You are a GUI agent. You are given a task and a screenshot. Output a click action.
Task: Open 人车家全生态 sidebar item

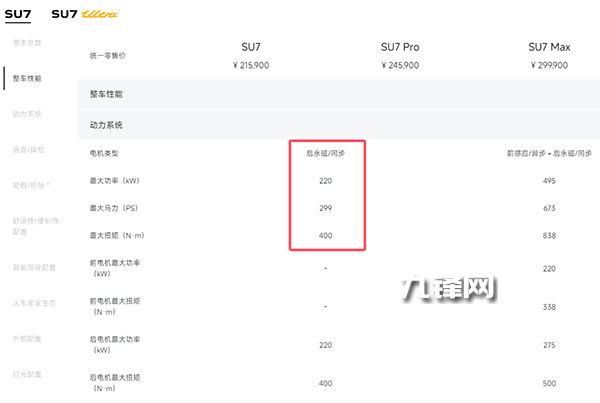tap(34, 303)
